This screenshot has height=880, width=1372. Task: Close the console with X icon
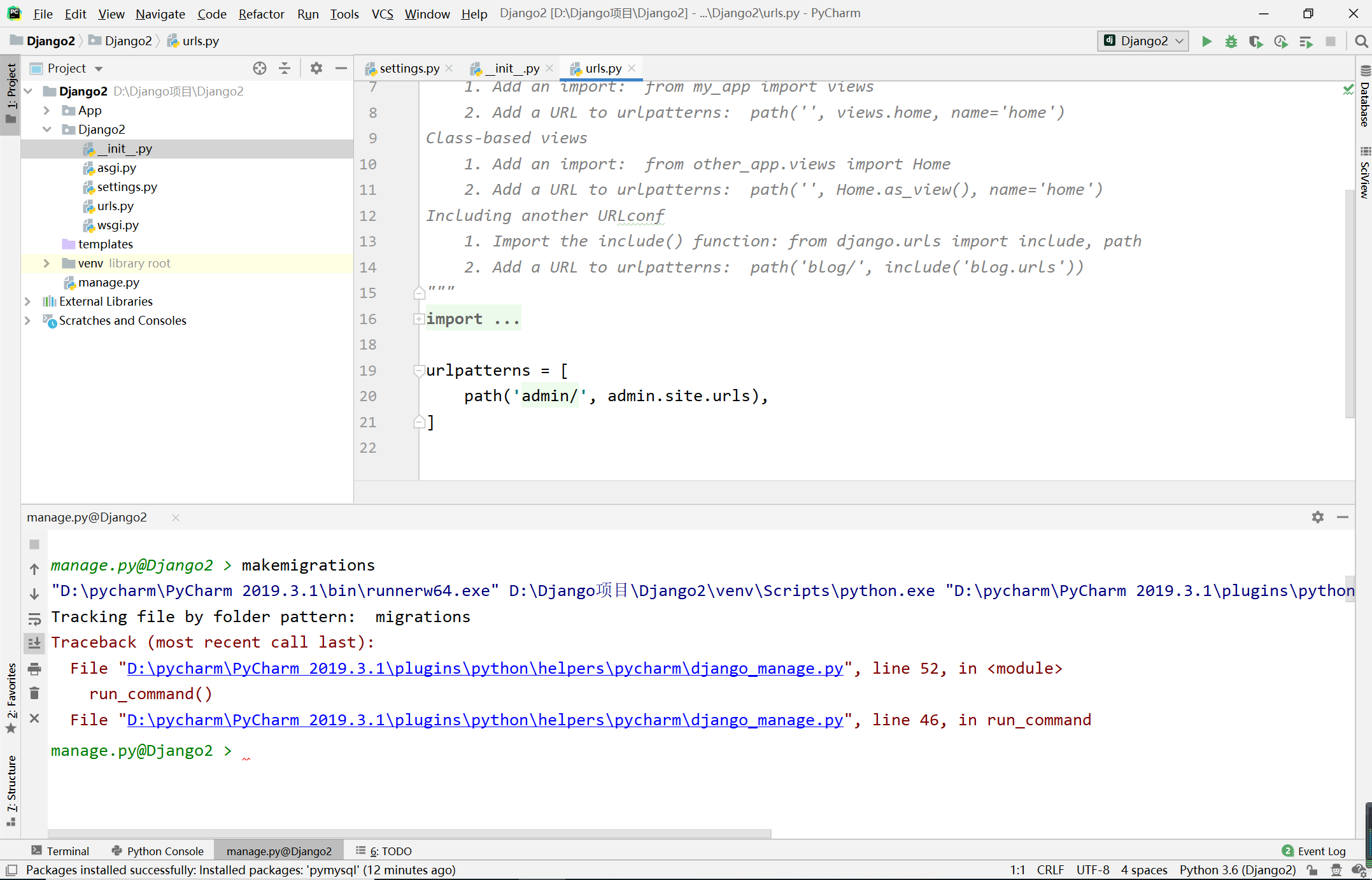coord(34,718)
